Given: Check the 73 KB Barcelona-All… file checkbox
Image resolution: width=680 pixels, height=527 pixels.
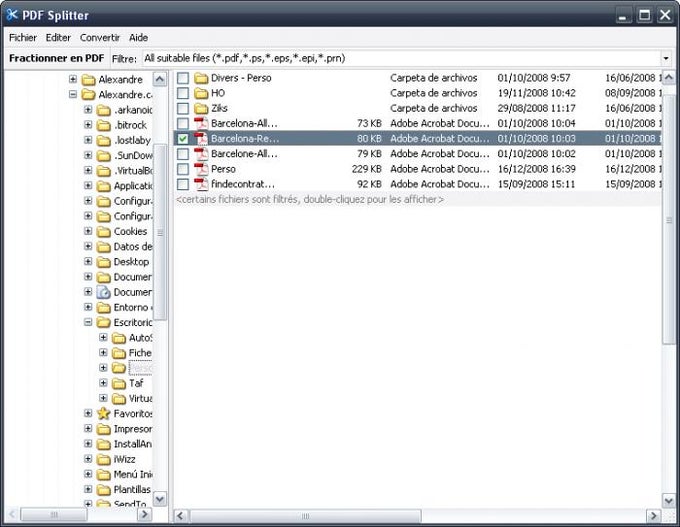Looking at the screenshot, I should pyautogui.click(x=183, y=124).
